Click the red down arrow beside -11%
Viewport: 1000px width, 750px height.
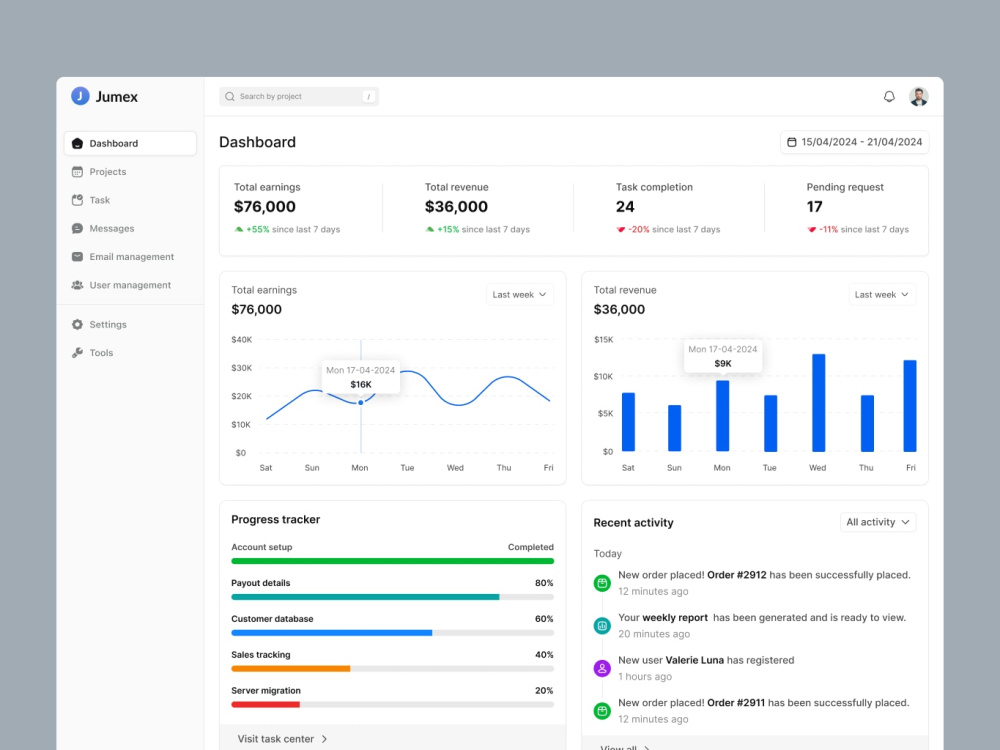[x=811, y=230]
